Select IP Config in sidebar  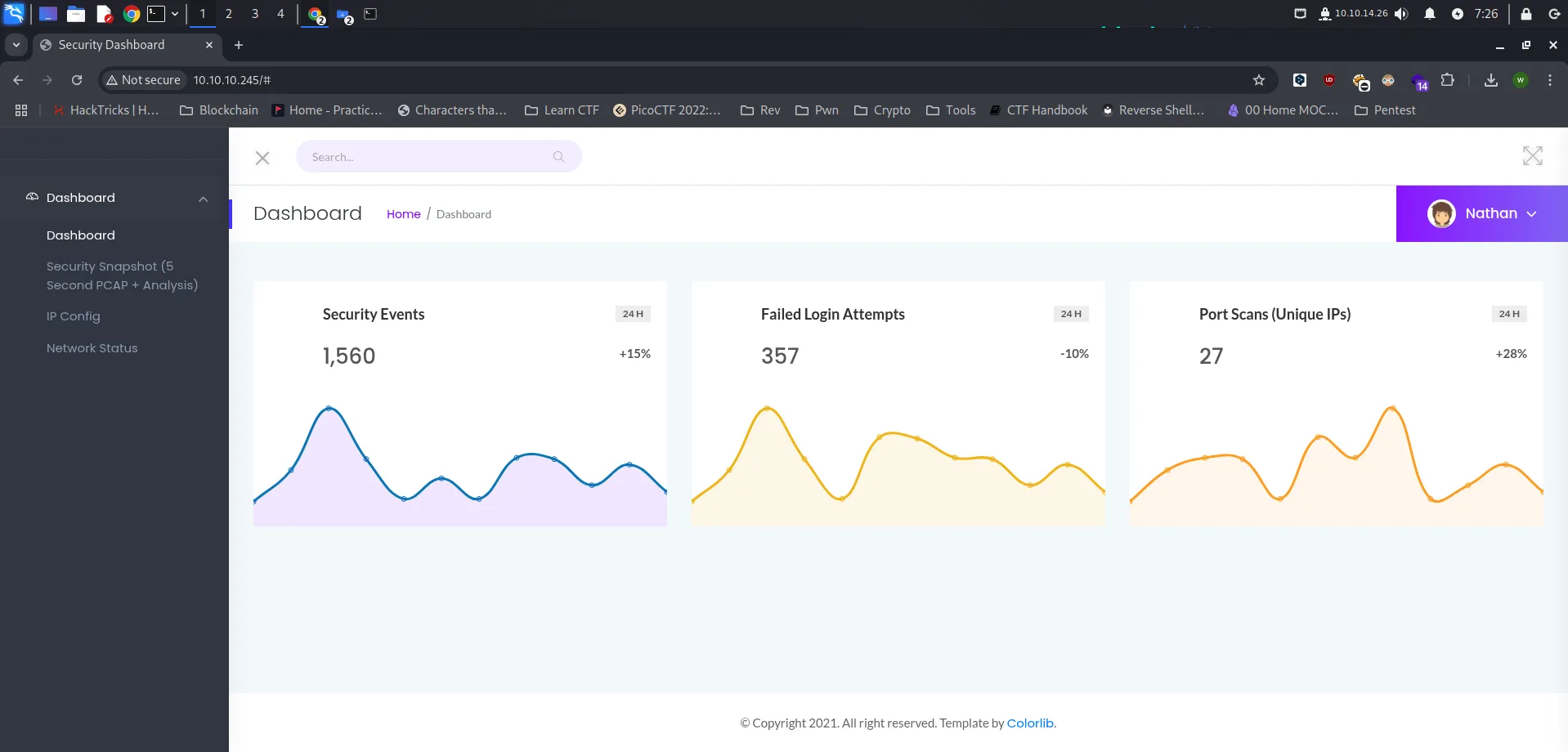click(74, 316)
